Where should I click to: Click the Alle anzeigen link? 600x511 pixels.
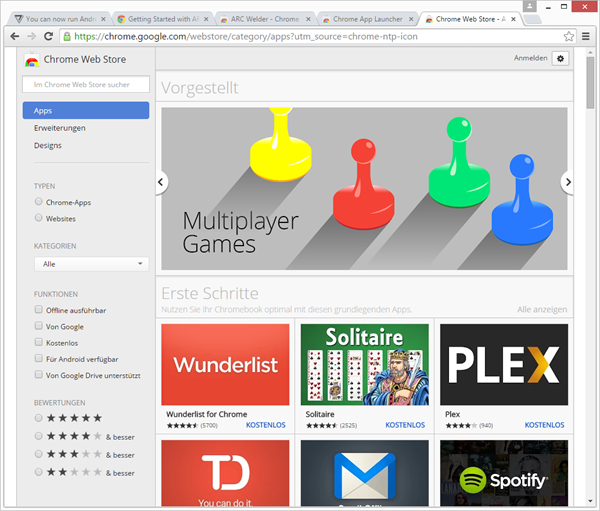point(542,310)
